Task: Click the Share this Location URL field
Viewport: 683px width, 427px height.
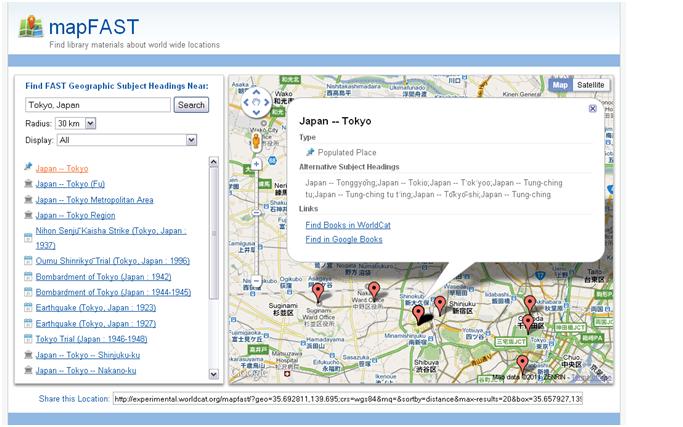Action: pyautogui.click(x=348, y=399)
